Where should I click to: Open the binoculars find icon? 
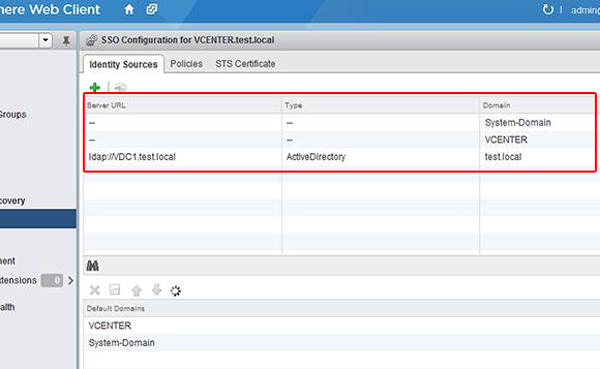[93, 266]
